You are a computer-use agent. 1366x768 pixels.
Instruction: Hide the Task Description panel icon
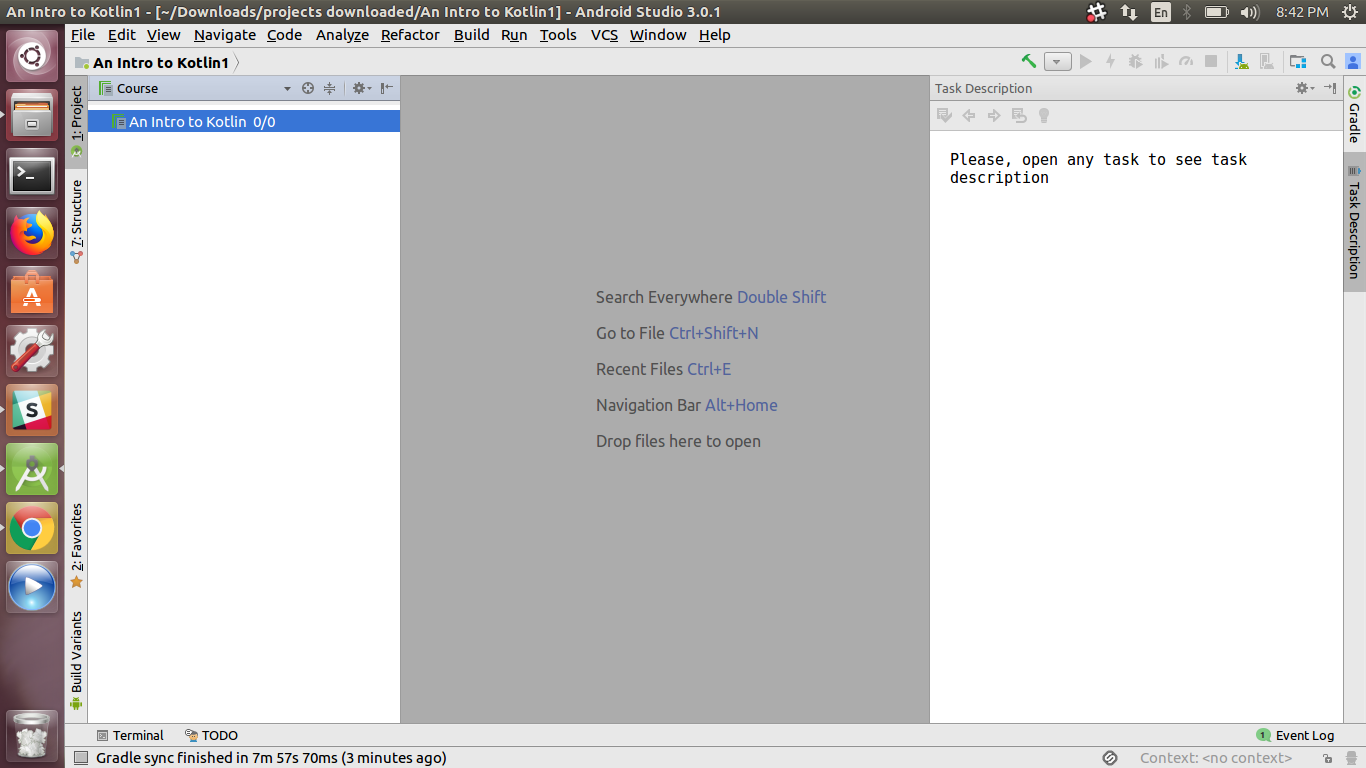[1330, 88]
